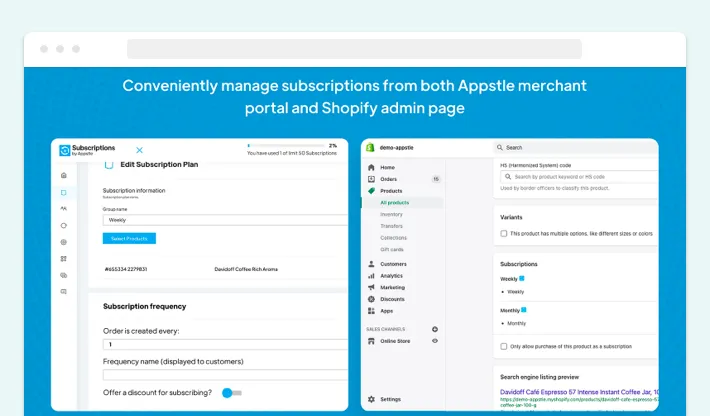Open Products in Shopify navigation
Viewport: 710px width, 416px height.
coord(391,191)
